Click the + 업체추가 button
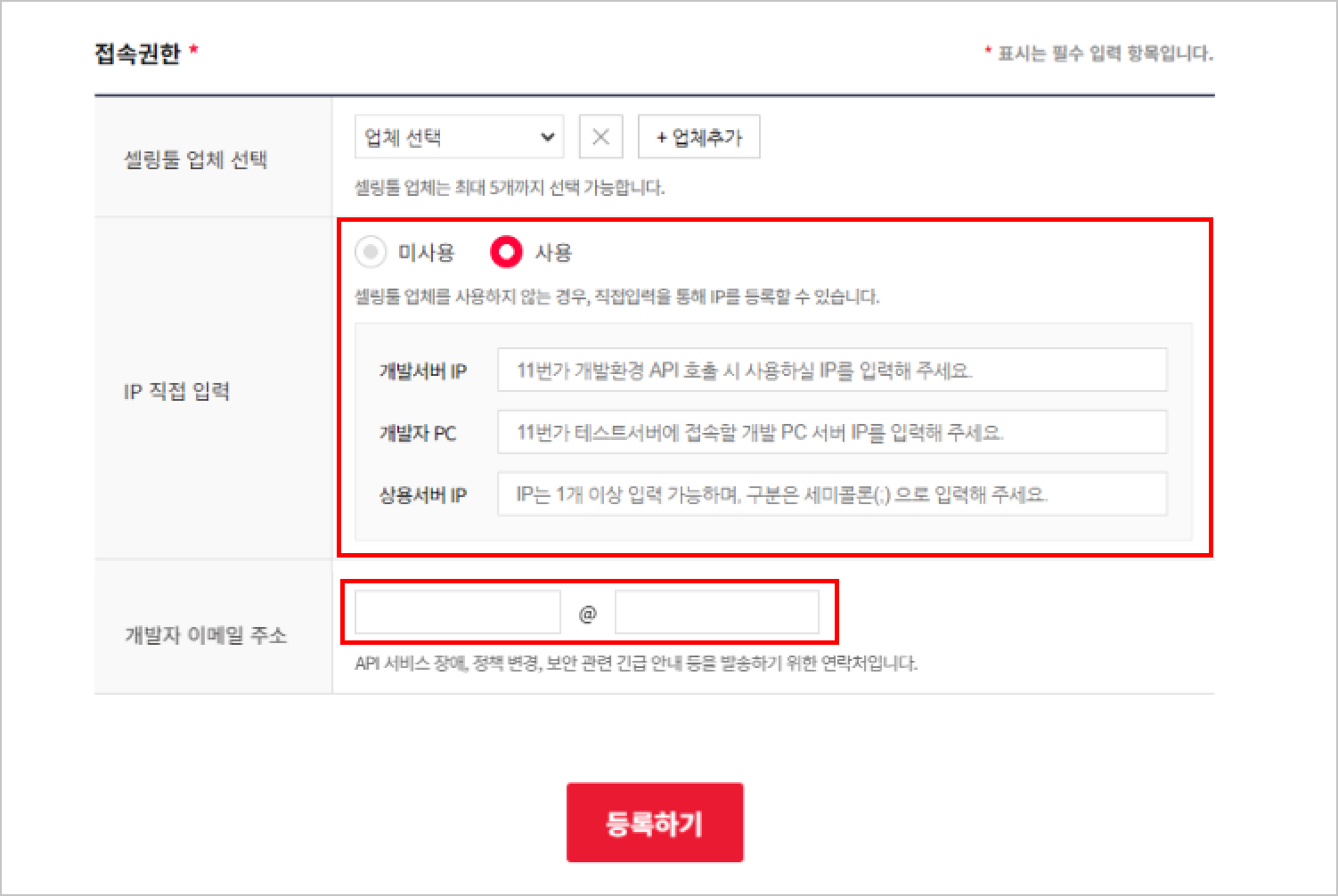Image resolution: width=1338 pixels, height=896 pixels. (x=699, y=137)
